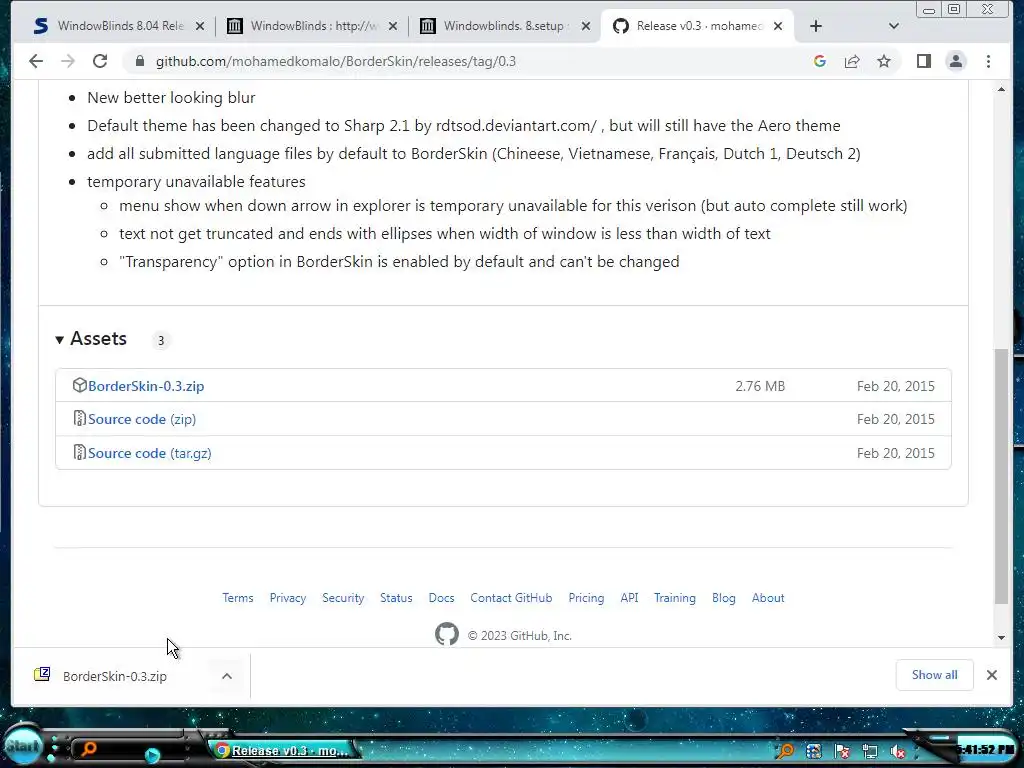The width and height of the screenshot is (1024, 768).
Task: Click the page vertical scrollbar thumb
Action: coord(1001,477)
